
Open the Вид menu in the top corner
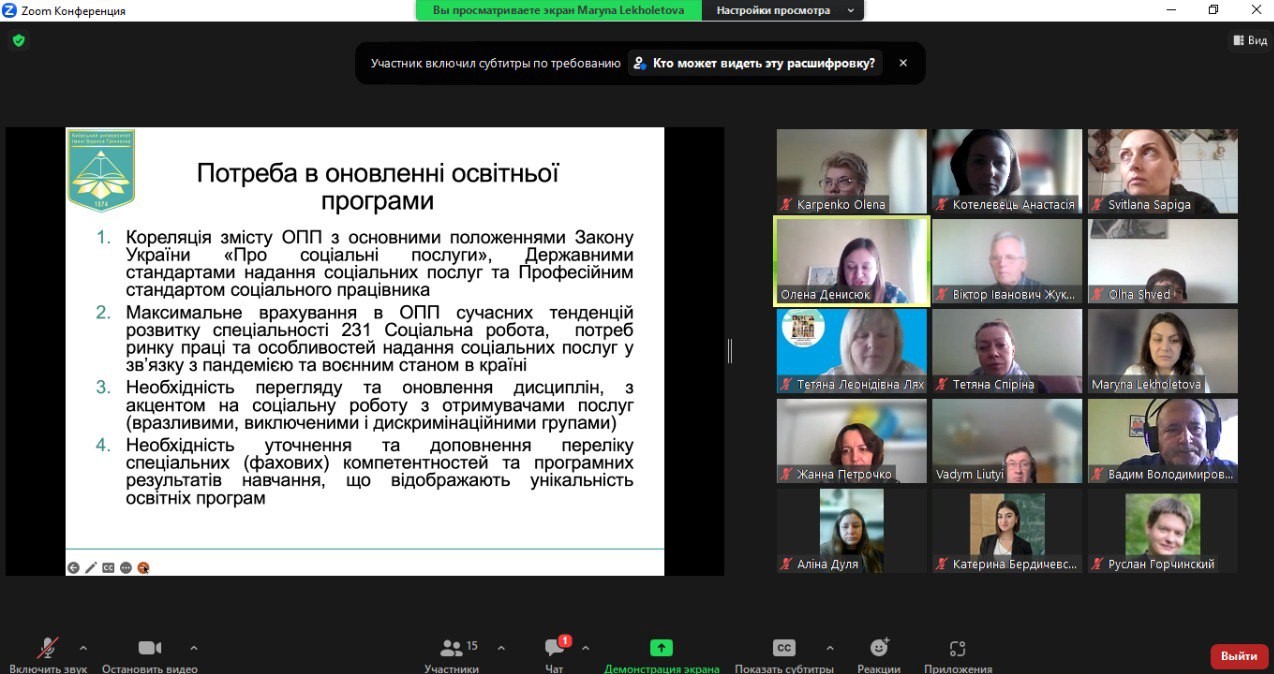tap(1248, 39)
